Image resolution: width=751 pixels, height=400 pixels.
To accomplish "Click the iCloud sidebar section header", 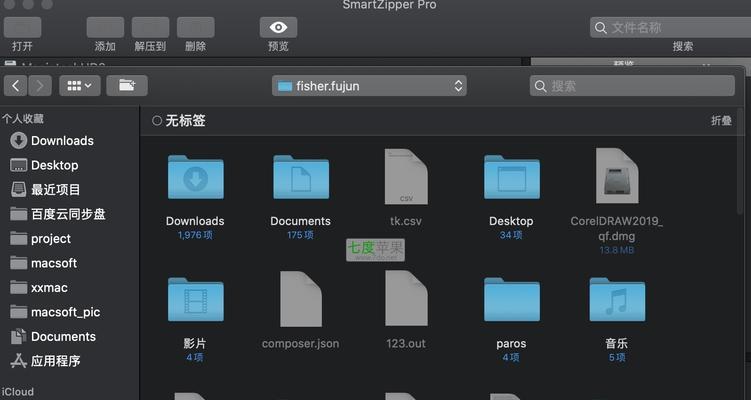I will click(17, 392).
